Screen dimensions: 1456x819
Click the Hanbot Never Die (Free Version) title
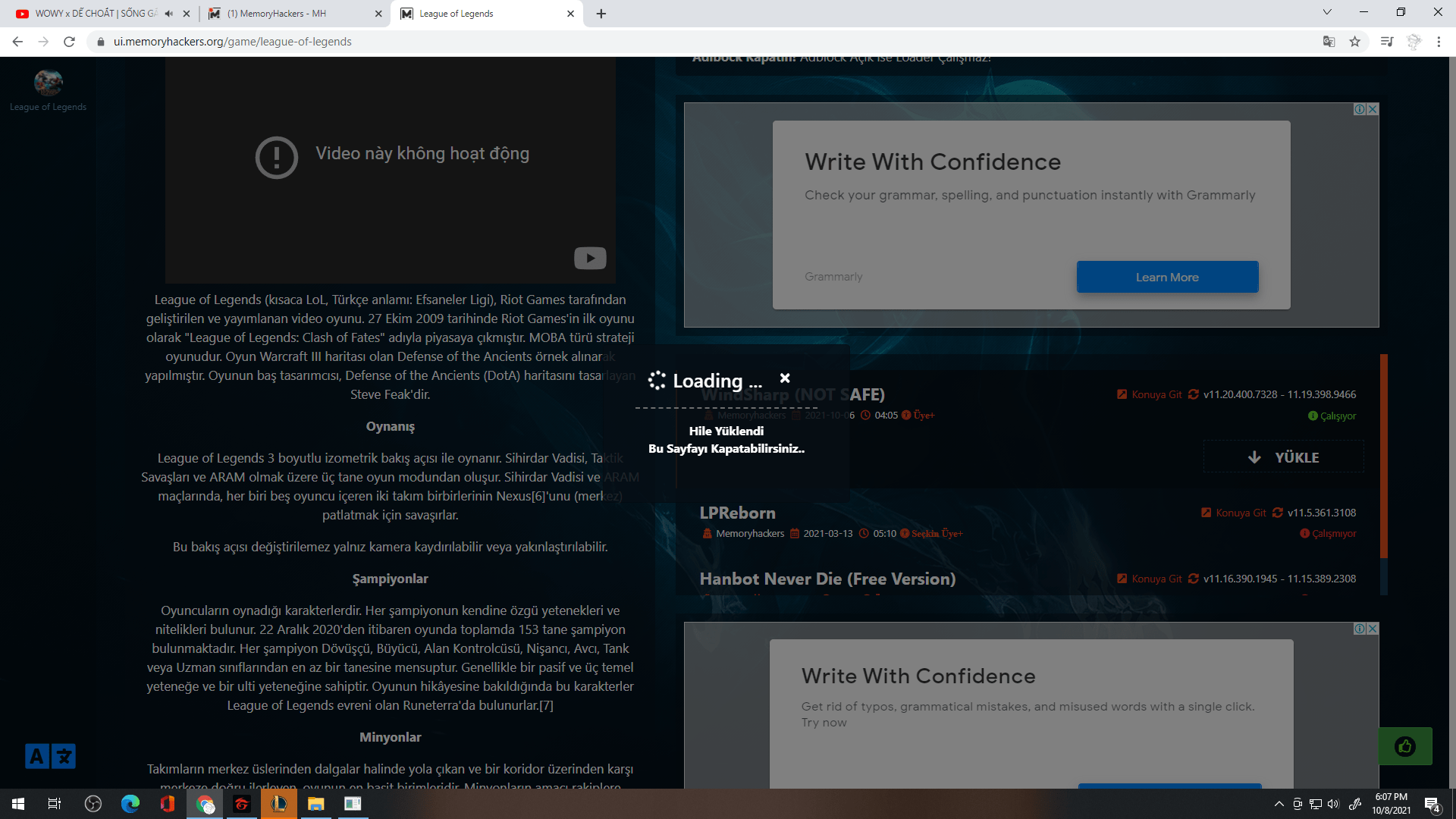(827, 579)
